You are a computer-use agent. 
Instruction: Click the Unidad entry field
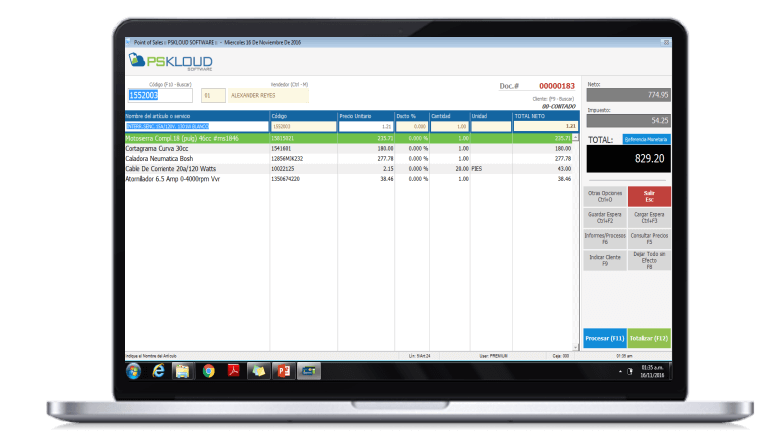491,126
